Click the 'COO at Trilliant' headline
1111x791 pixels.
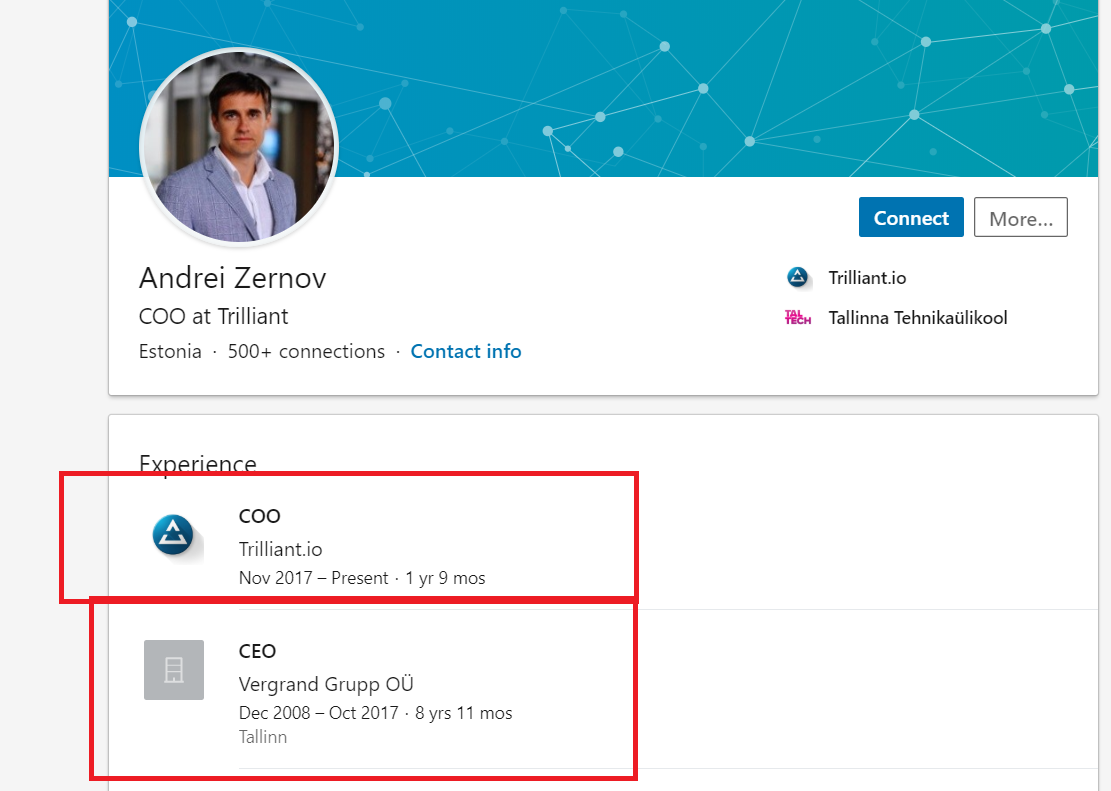point(213,316)
